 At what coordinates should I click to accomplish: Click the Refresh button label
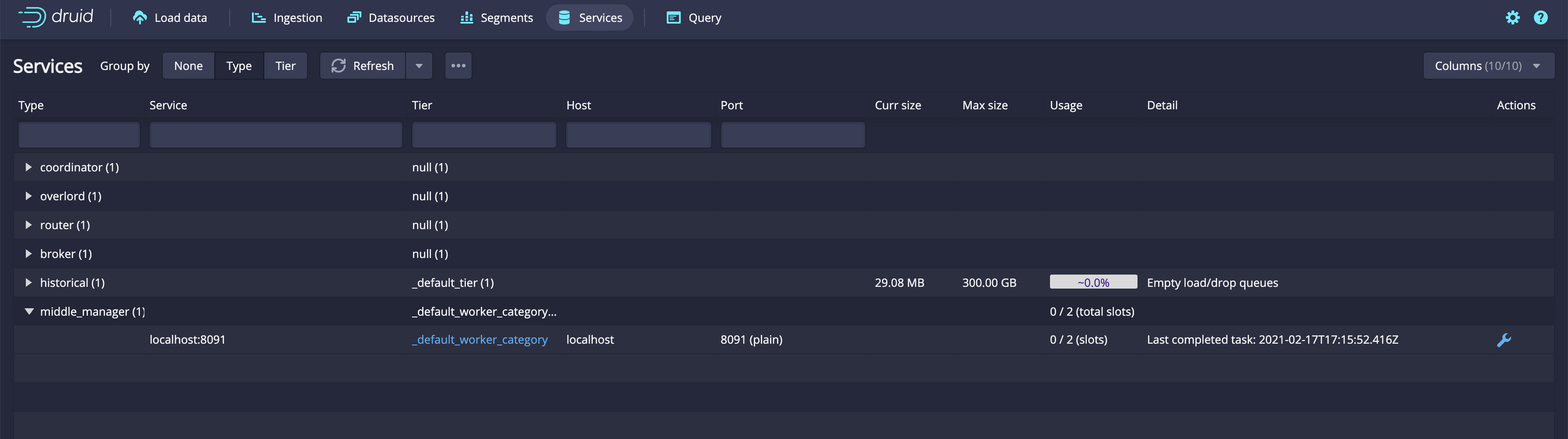point(373,66)
